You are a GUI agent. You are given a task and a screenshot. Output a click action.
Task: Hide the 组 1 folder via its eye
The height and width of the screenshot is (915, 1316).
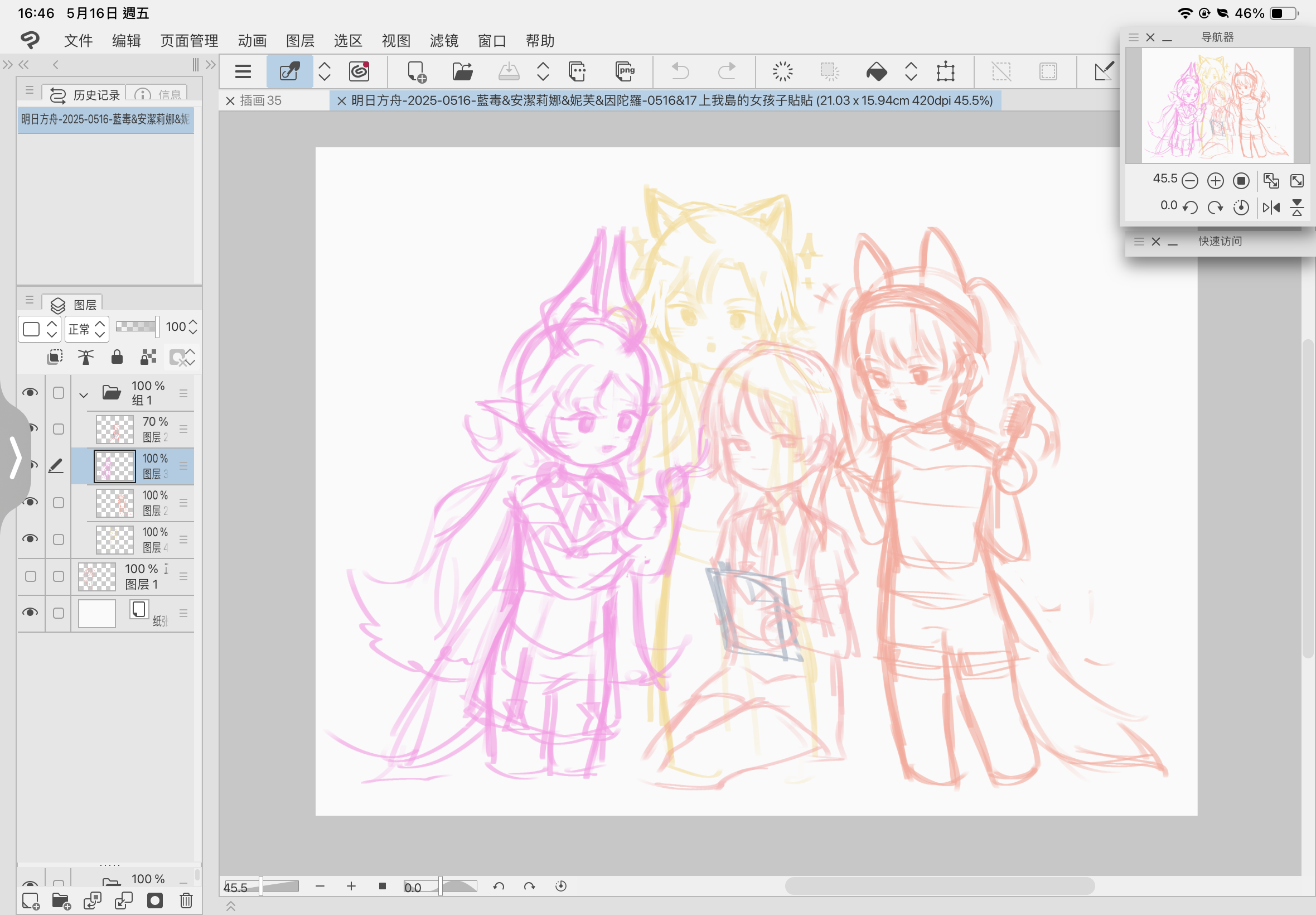pyautogui.click(x=30, y=393)
